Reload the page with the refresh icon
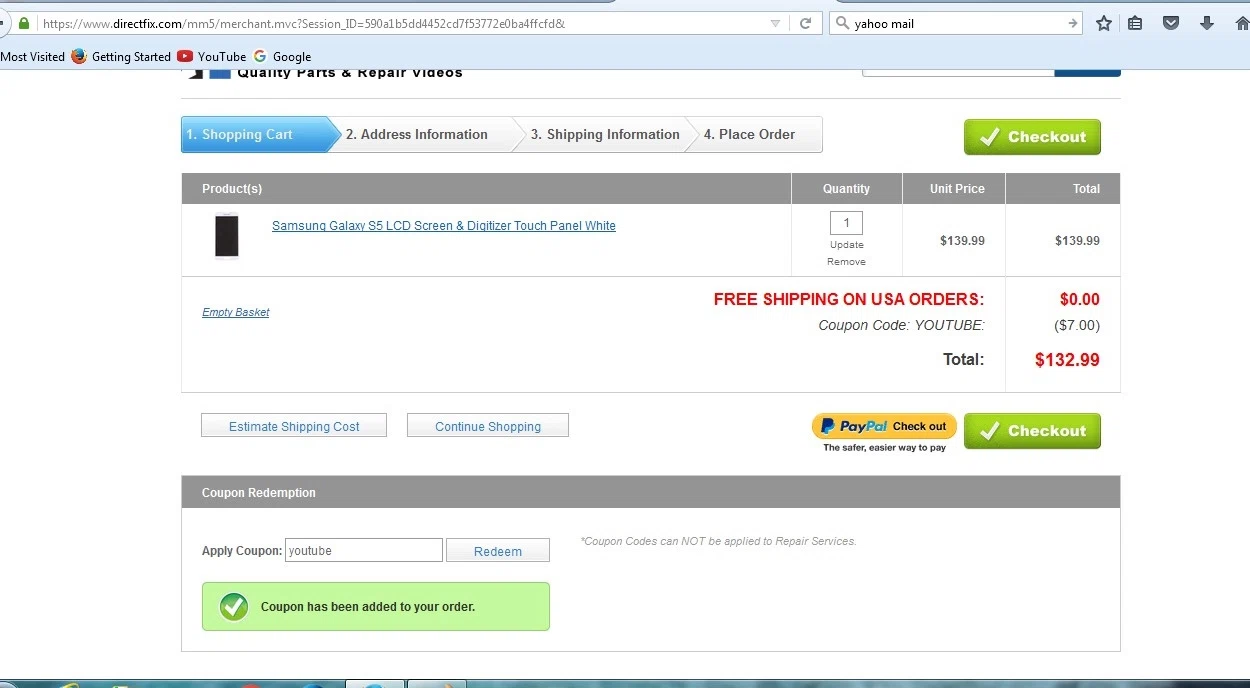Screen dimensions: 1250x688 [805, 23]
